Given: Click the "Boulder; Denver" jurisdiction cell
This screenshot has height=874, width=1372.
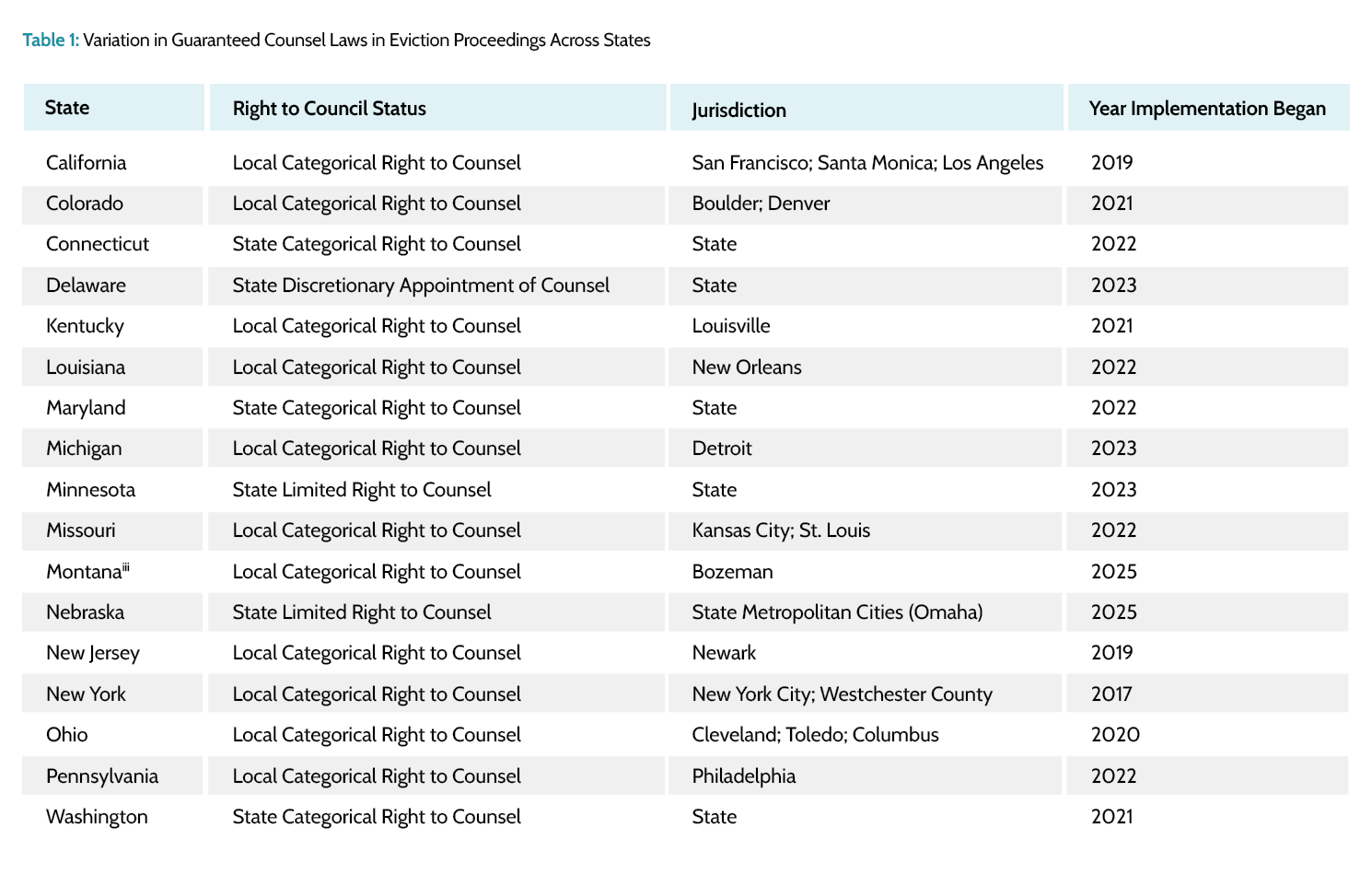Looking at the screenshot, I should [761, 204].
